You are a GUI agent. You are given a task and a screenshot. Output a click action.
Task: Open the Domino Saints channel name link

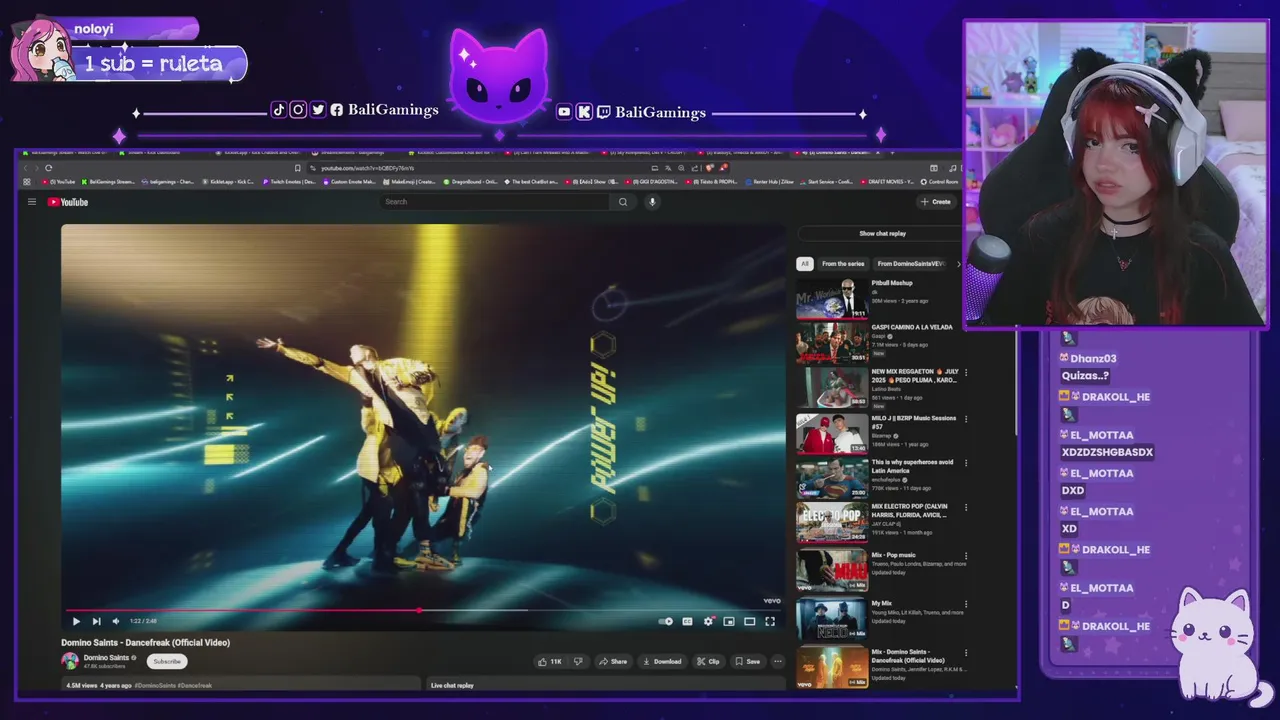(106, 657)
